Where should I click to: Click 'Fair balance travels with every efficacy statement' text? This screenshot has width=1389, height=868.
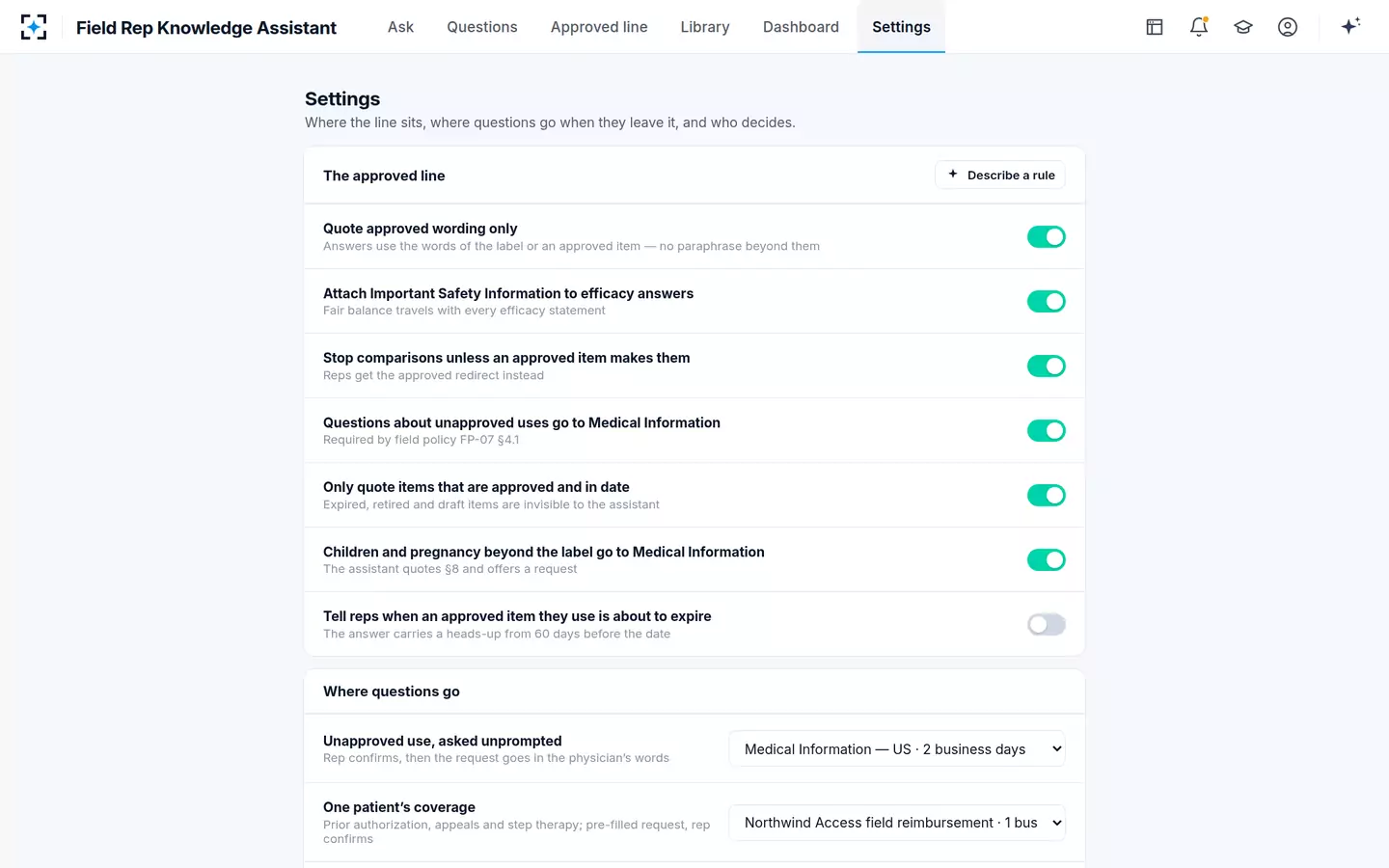click(464, 311)
